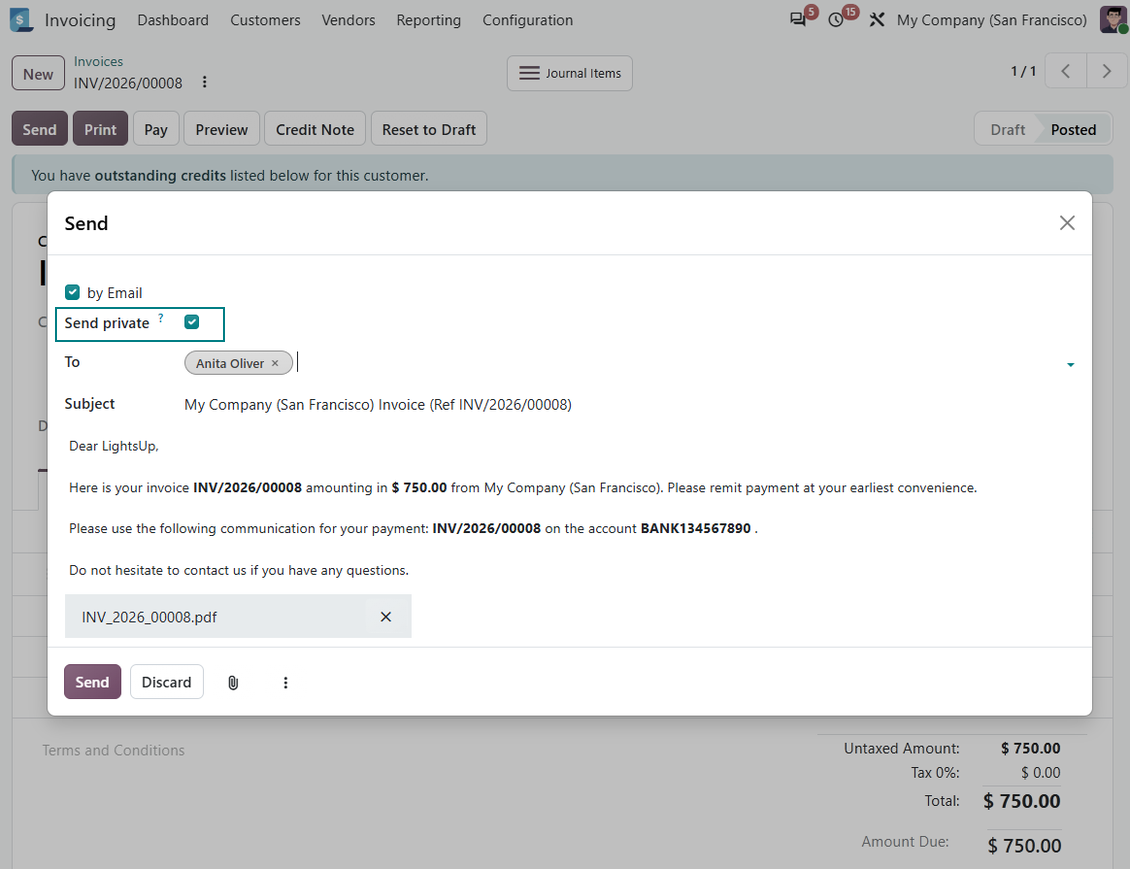Click the Subject text field

click(627, 404)
